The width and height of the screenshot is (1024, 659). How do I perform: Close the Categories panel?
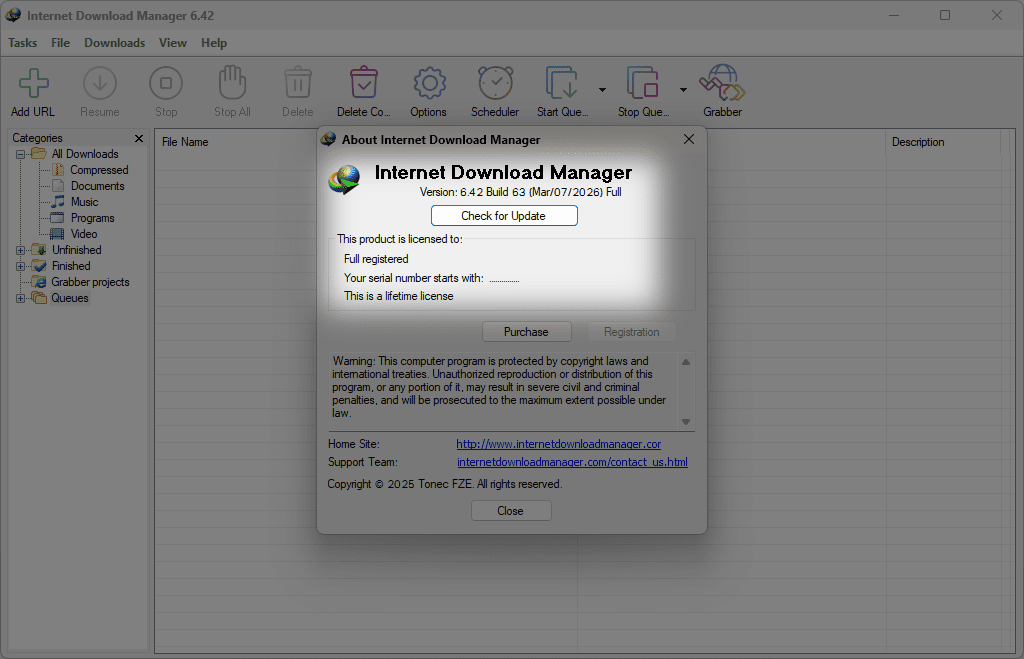point(139,138)
